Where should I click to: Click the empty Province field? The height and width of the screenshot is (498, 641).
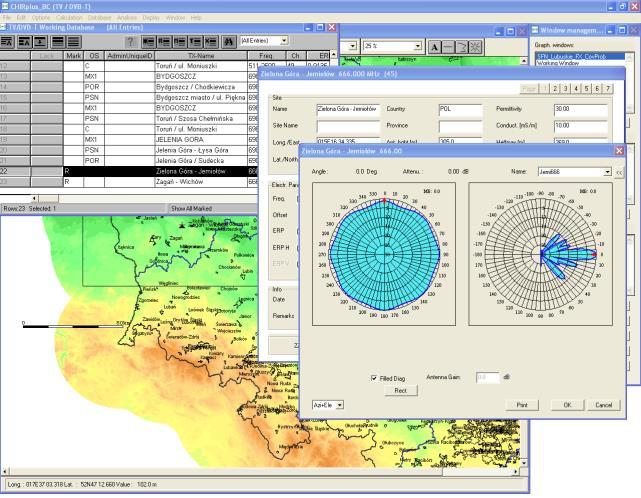click(x=461, y=126)
